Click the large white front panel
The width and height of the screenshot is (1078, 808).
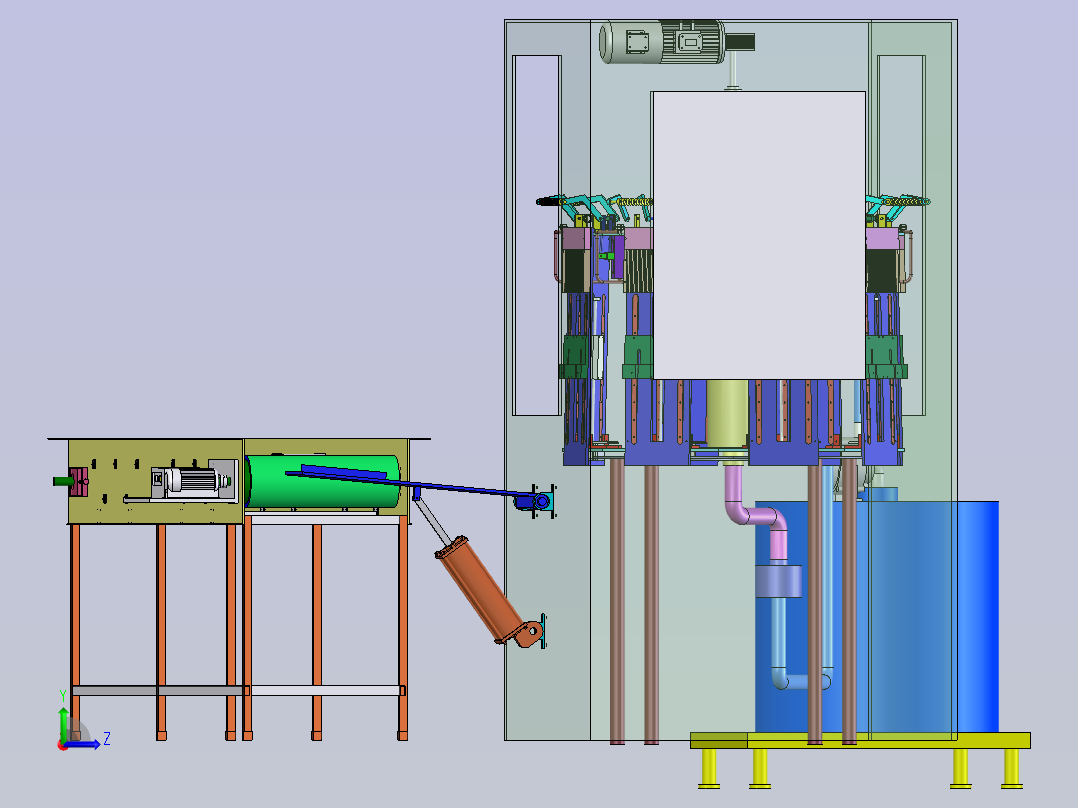(758, 235)
